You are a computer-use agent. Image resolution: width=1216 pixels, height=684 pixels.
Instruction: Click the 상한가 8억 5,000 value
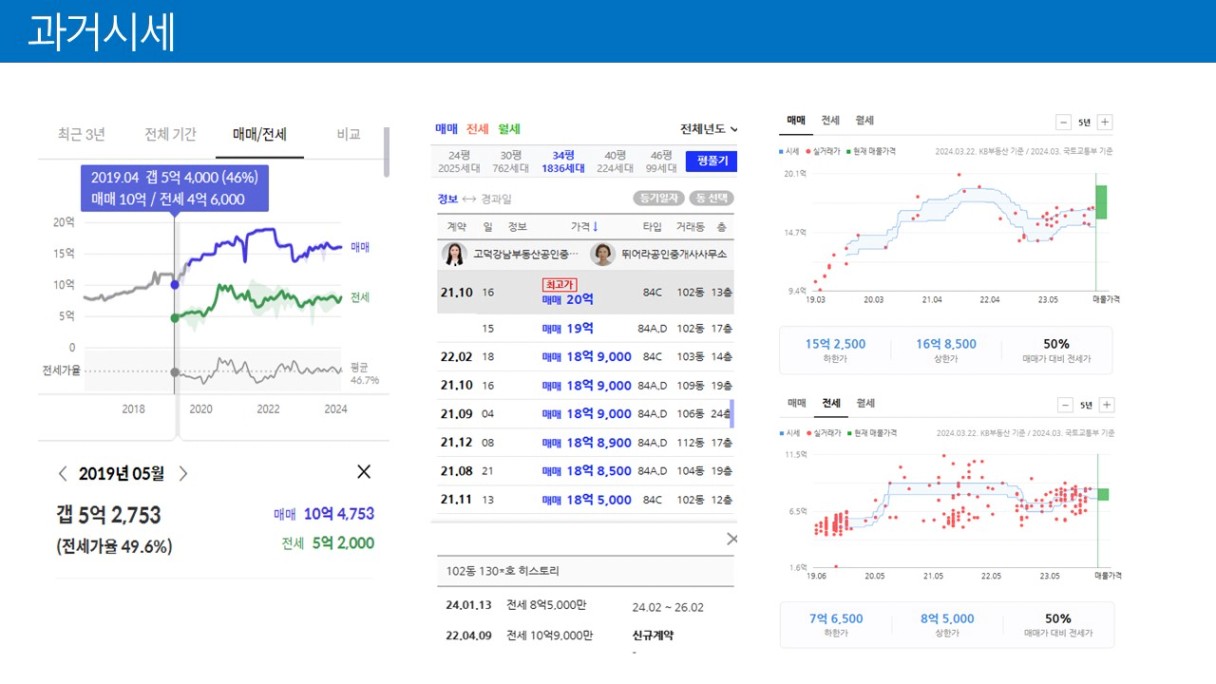(x=948, y=619)
